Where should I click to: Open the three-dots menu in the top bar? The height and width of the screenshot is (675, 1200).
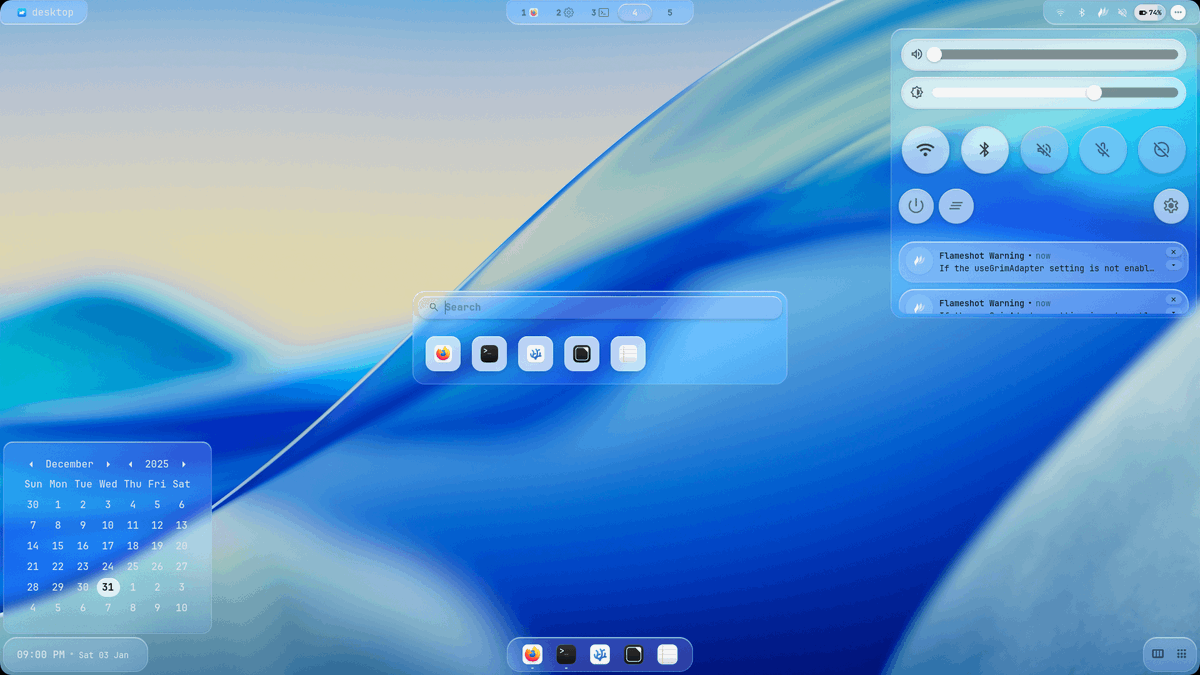pos(1178,13)
